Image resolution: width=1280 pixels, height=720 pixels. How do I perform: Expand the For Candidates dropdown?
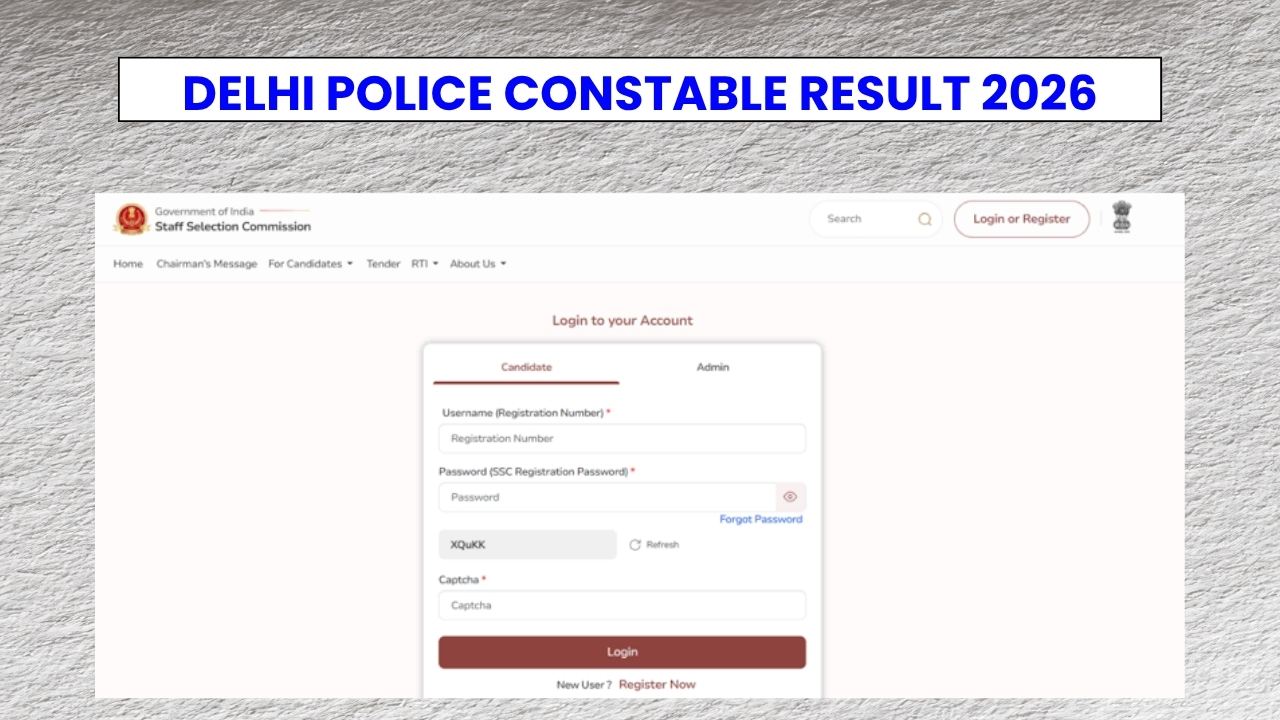[x=311, y=264]
